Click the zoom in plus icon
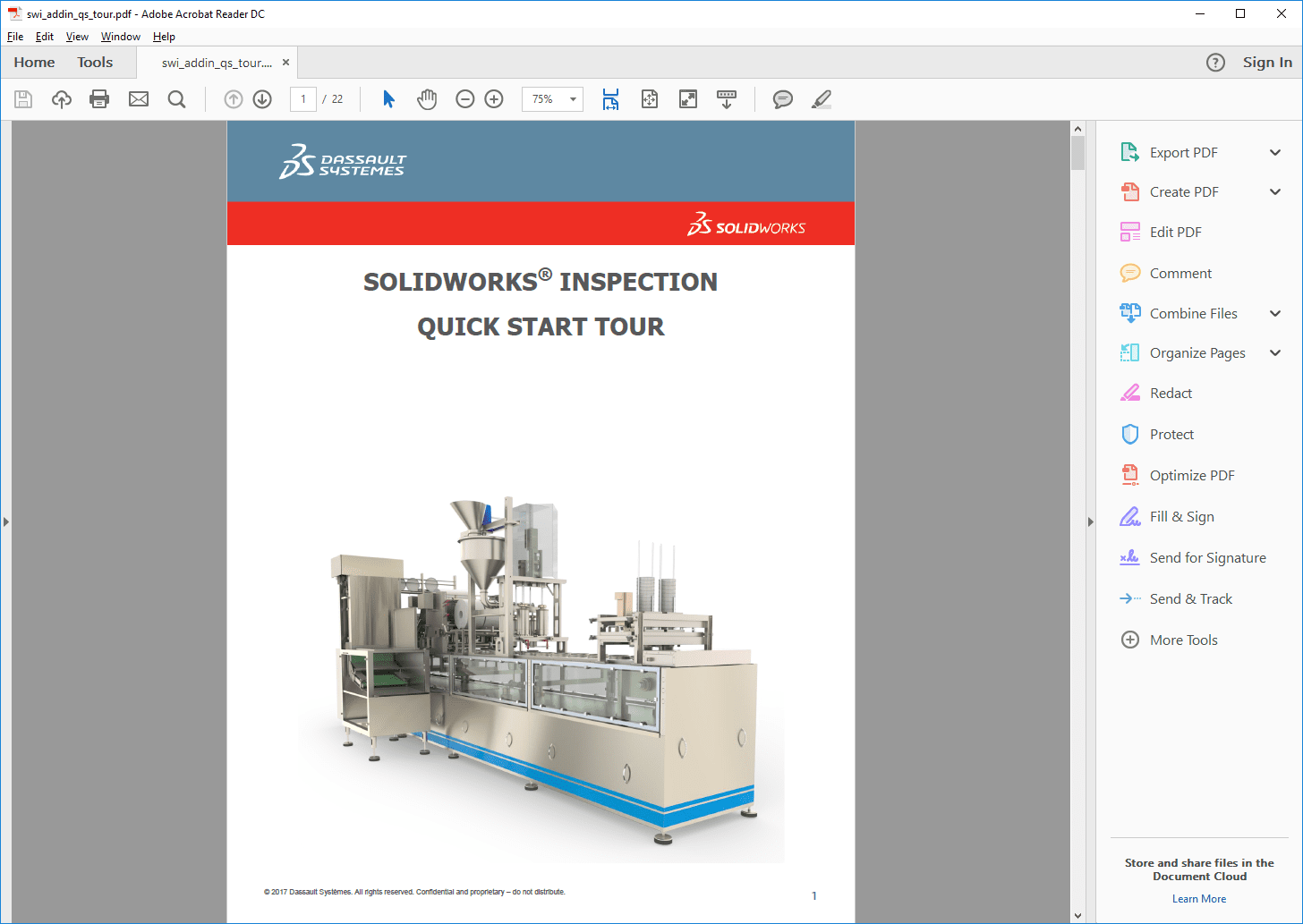 point(494,99)
